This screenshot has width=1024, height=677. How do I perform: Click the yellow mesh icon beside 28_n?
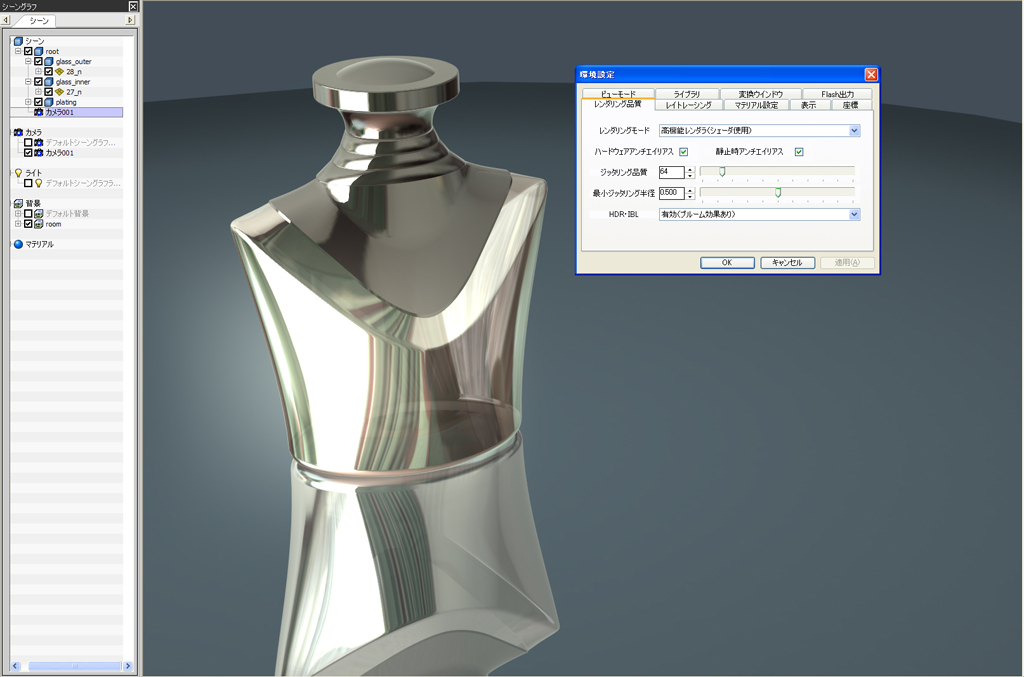click(x=59, y=72)
